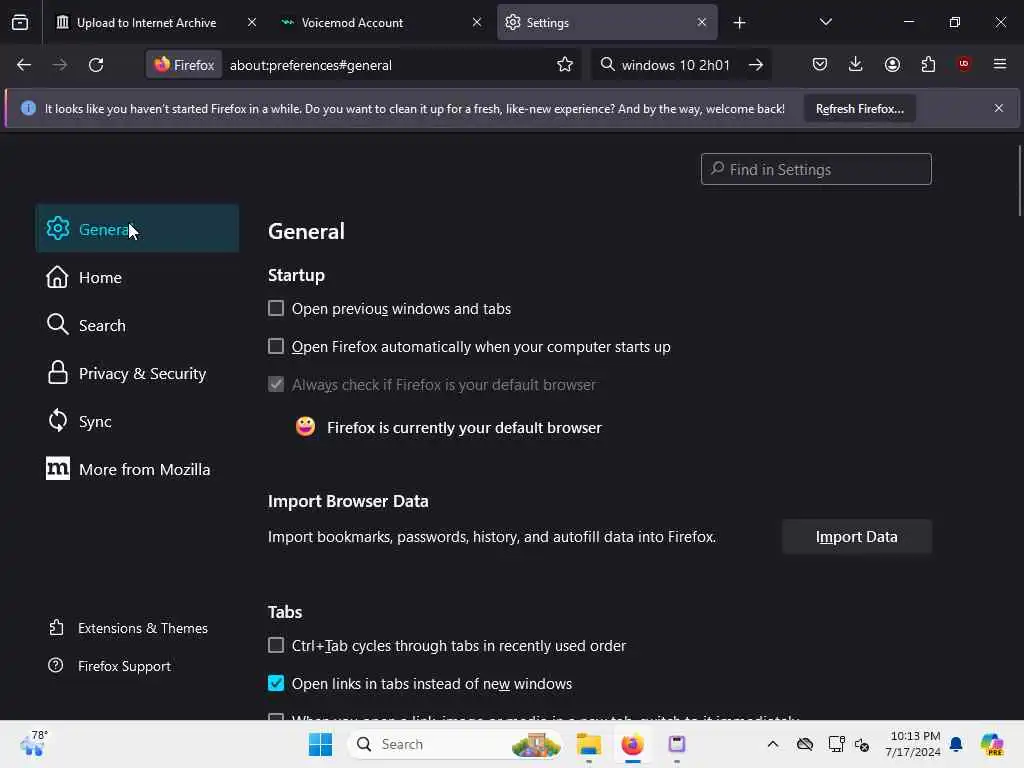This screenshot has width=1024, height=768.
Task: Show hidden icons in the system tray
Action: pyautogui.click(x=773, y=744)
